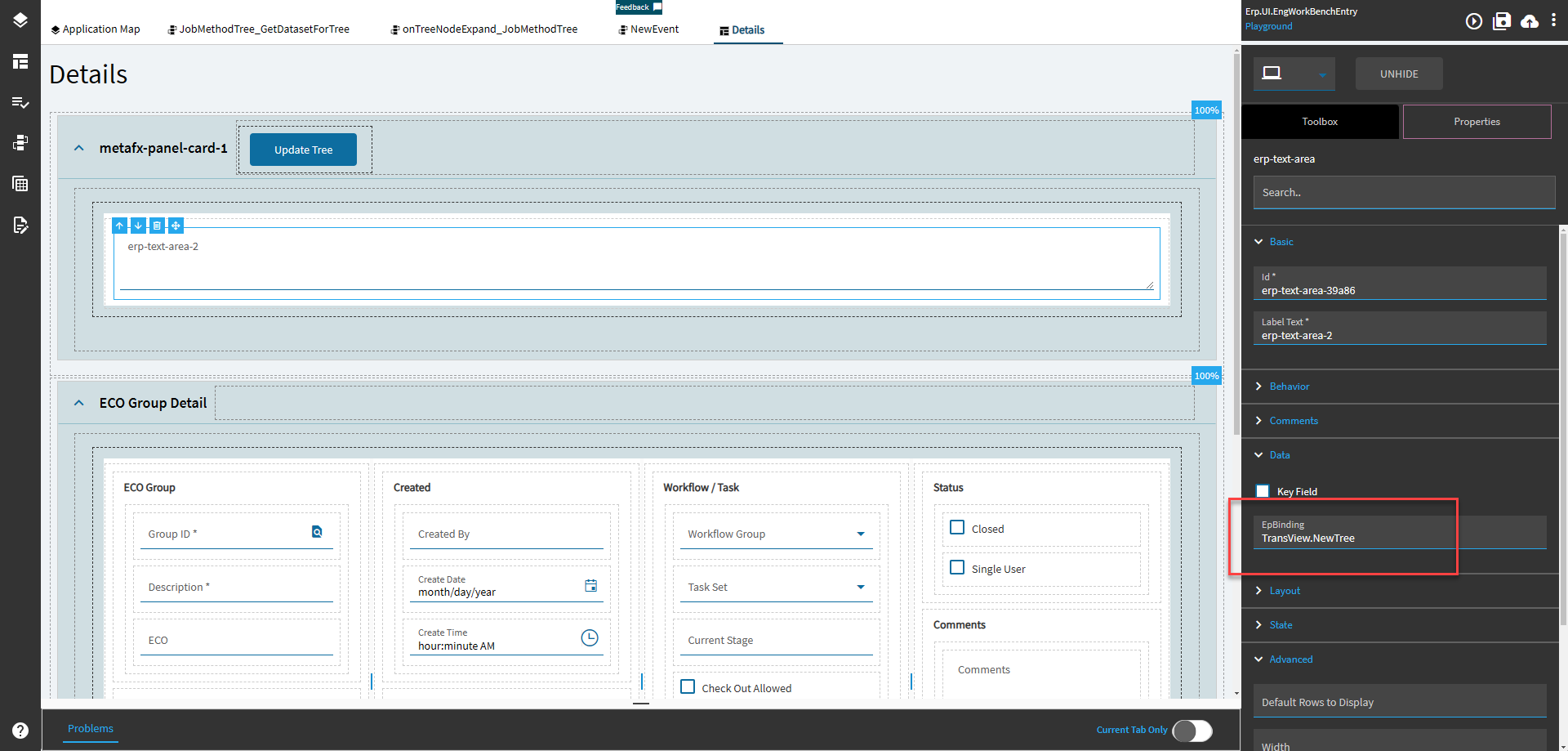Open the Workflow Group dropdown
1568x751 pixels.
(860, 534)
